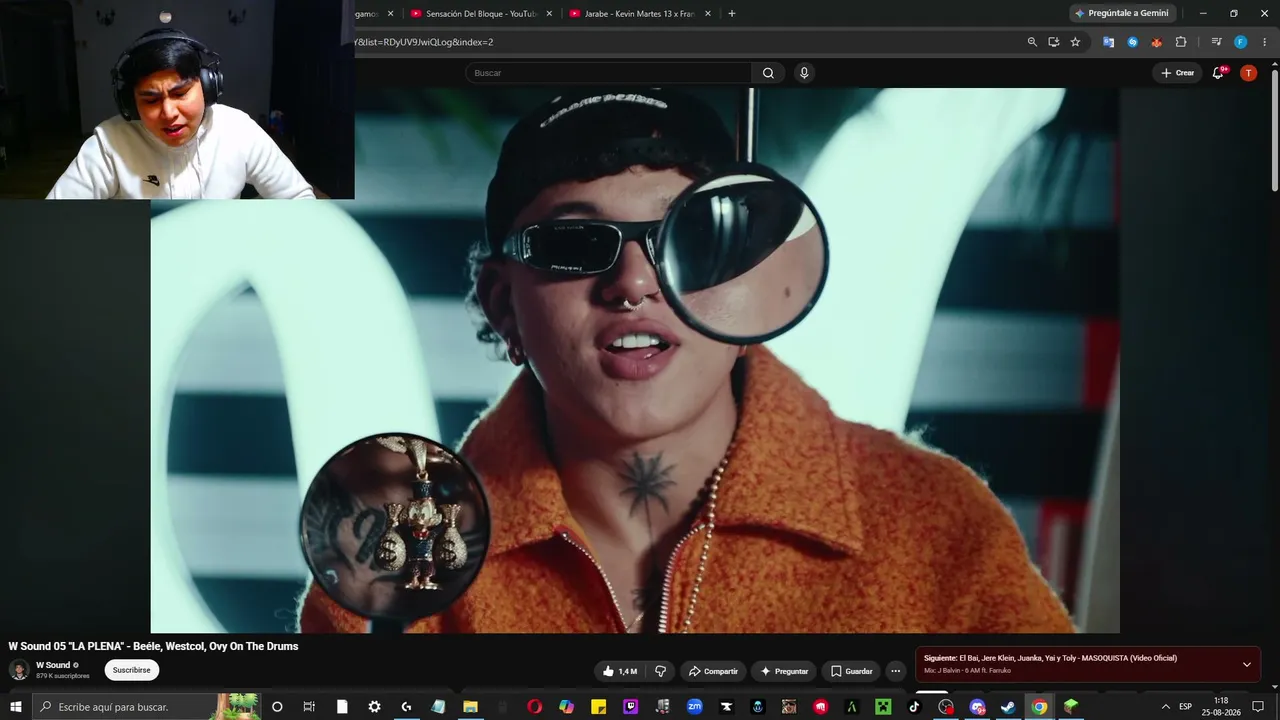The height and width of the screenshot is (720, 1280).
Task: Expand the Siguiente playlist panel chevron
Action: (1247, 665)
